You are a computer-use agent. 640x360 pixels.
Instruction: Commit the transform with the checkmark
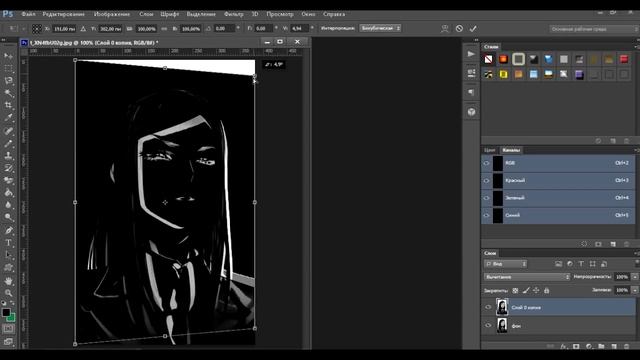(x=473, y=29)
